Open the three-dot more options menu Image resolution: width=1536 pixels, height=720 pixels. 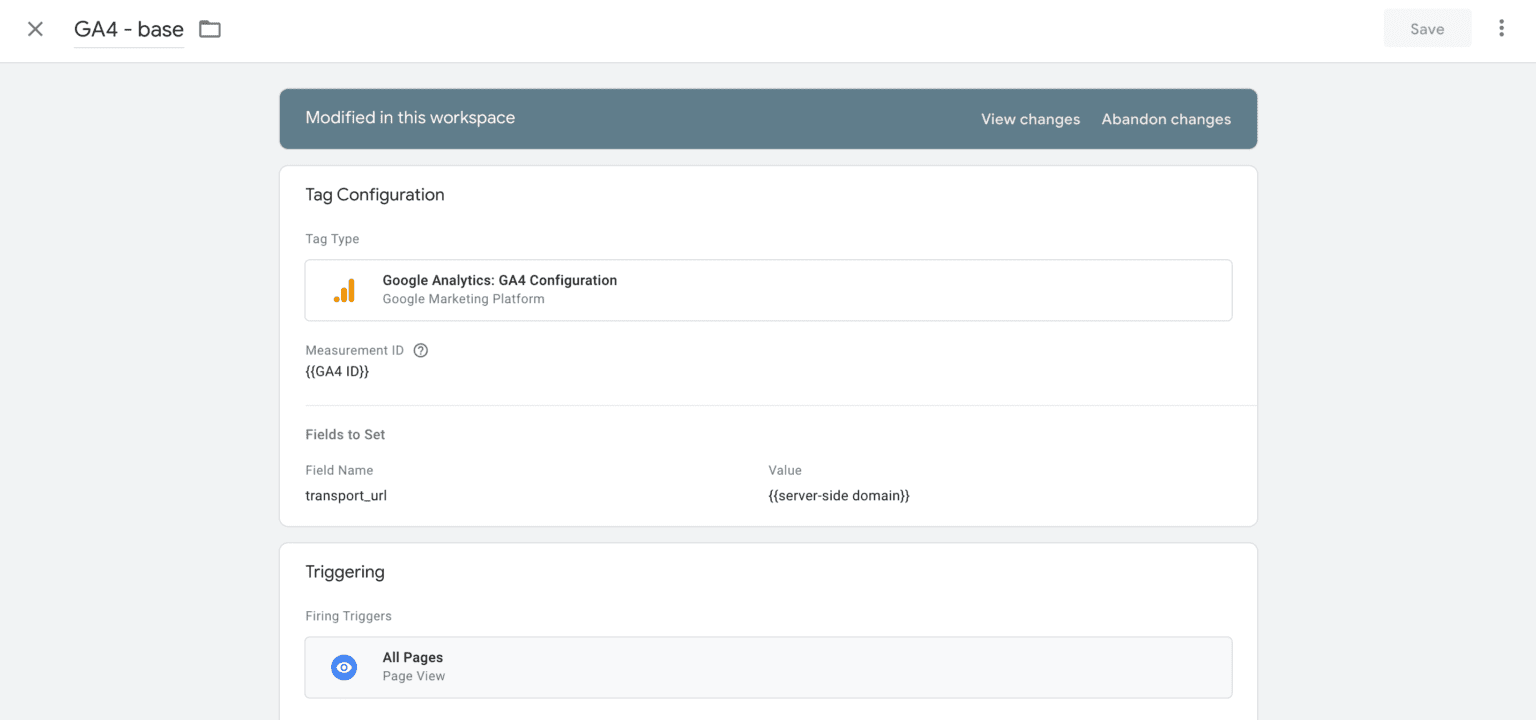[x=1501, y=28]
